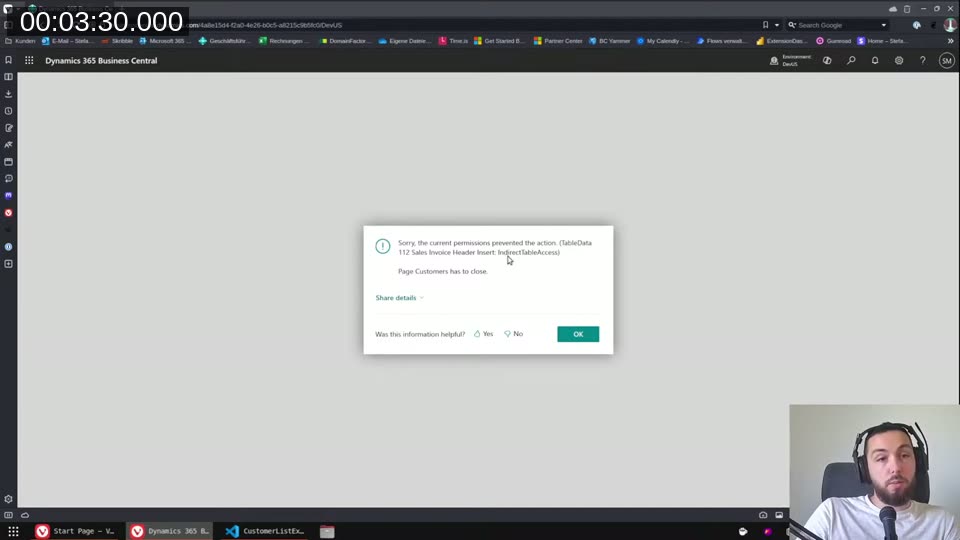Open the DomainFactor bookmark
Image resolution: width=960 pixels, height=540 pixels.
[345, 41]
